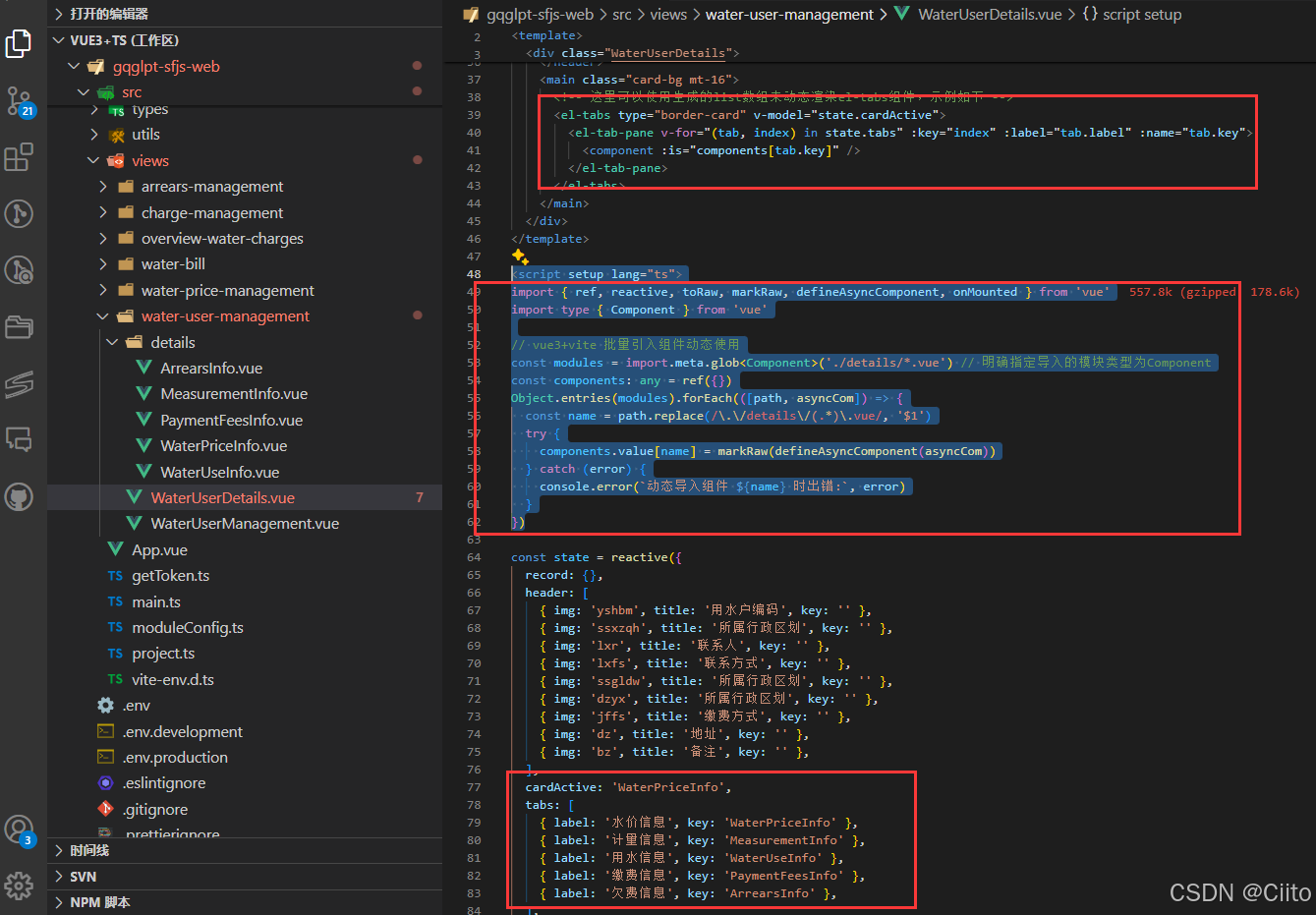Click Vue icon of ArrearsInfo.vue
This screenshot has width=1316, height=915.
click(x=143, y=368)
